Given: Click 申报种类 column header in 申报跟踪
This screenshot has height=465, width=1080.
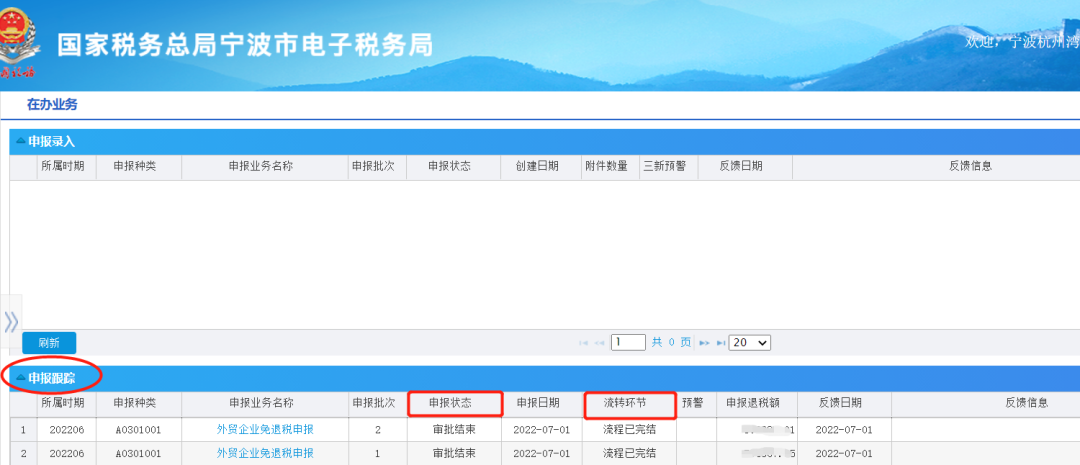Looking at the screenshot, I should [135, 403].
